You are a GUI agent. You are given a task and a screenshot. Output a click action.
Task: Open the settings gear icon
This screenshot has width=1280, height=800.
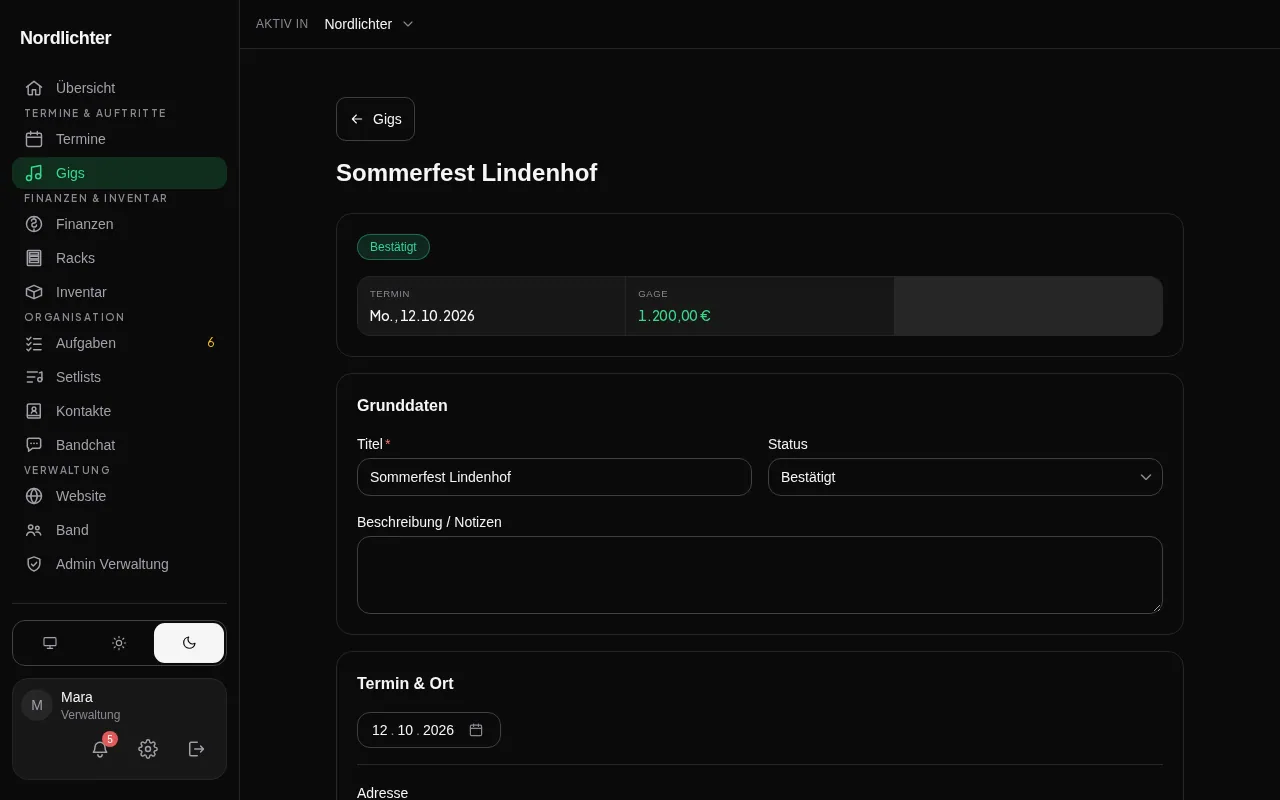[148, 749]
